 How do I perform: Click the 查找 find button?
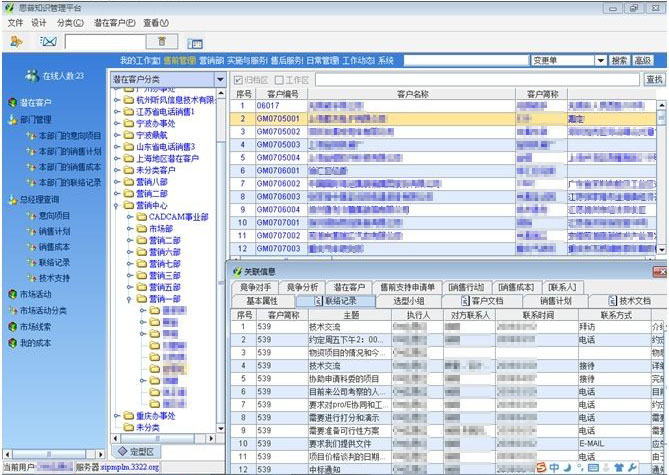(x=654, y=79)
